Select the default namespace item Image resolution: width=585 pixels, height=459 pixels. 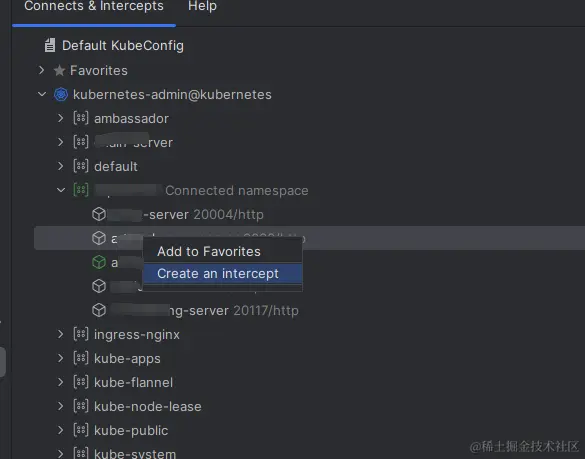[x=116, y=166]
